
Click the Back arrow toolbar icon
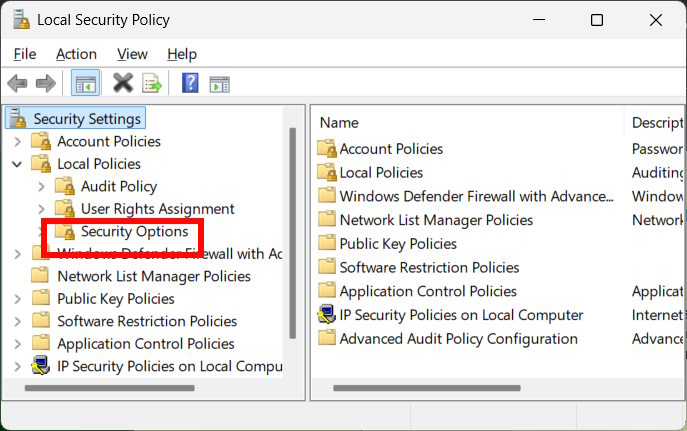(x=18, y=83)
